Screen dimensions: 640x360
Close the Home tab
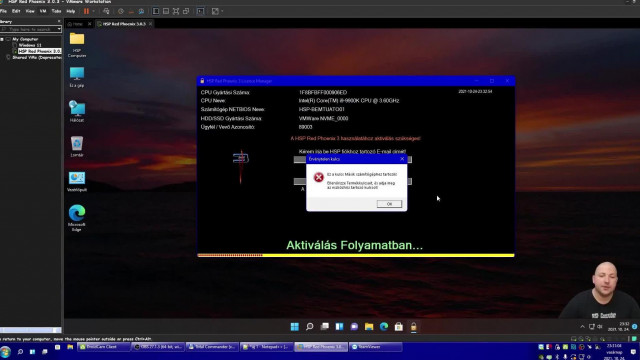click(89, 24)
